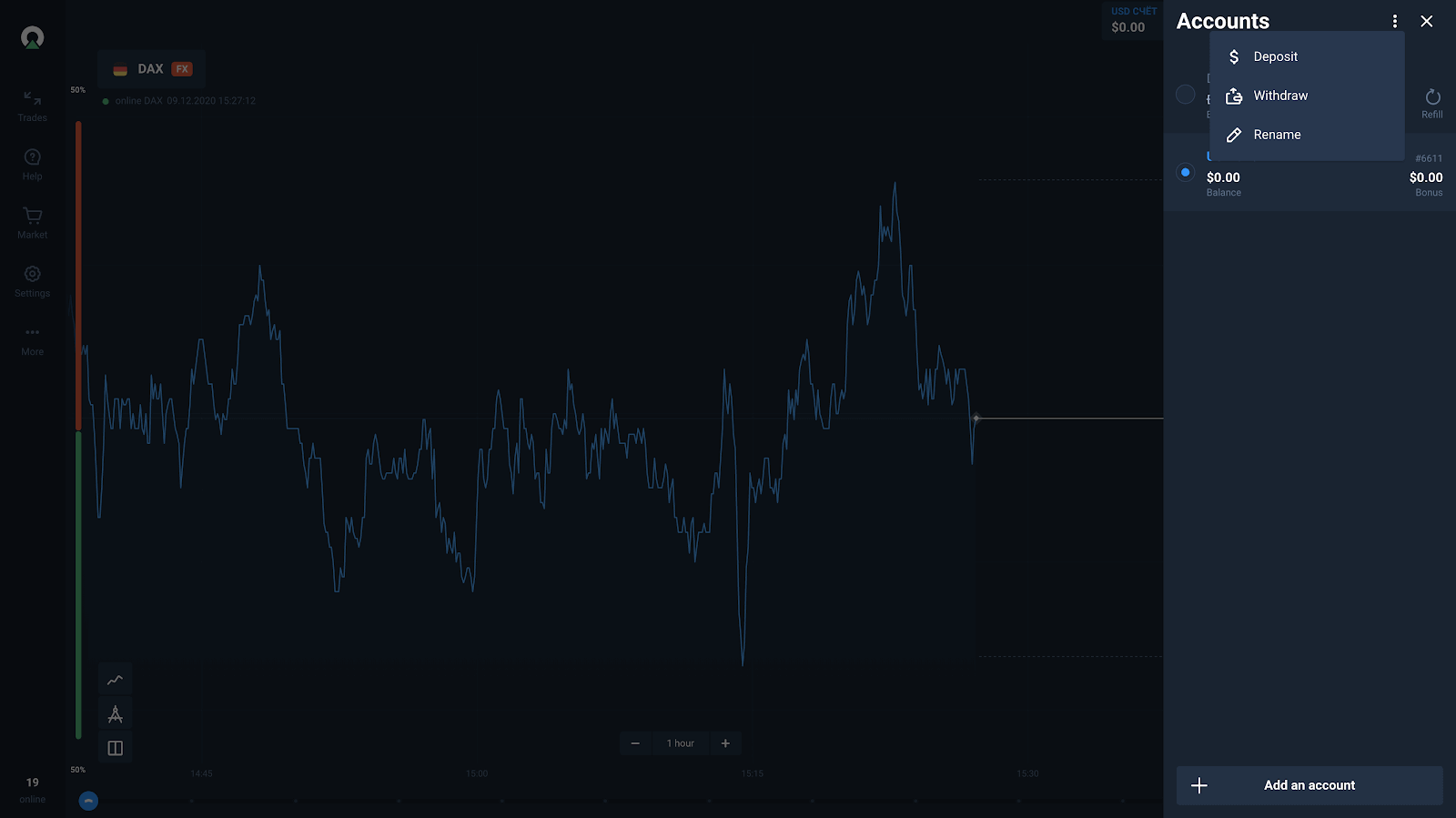Open the DAX asset selector
Screen dimensions: 1456x818
pyautogui.click(x=151, y=69)
